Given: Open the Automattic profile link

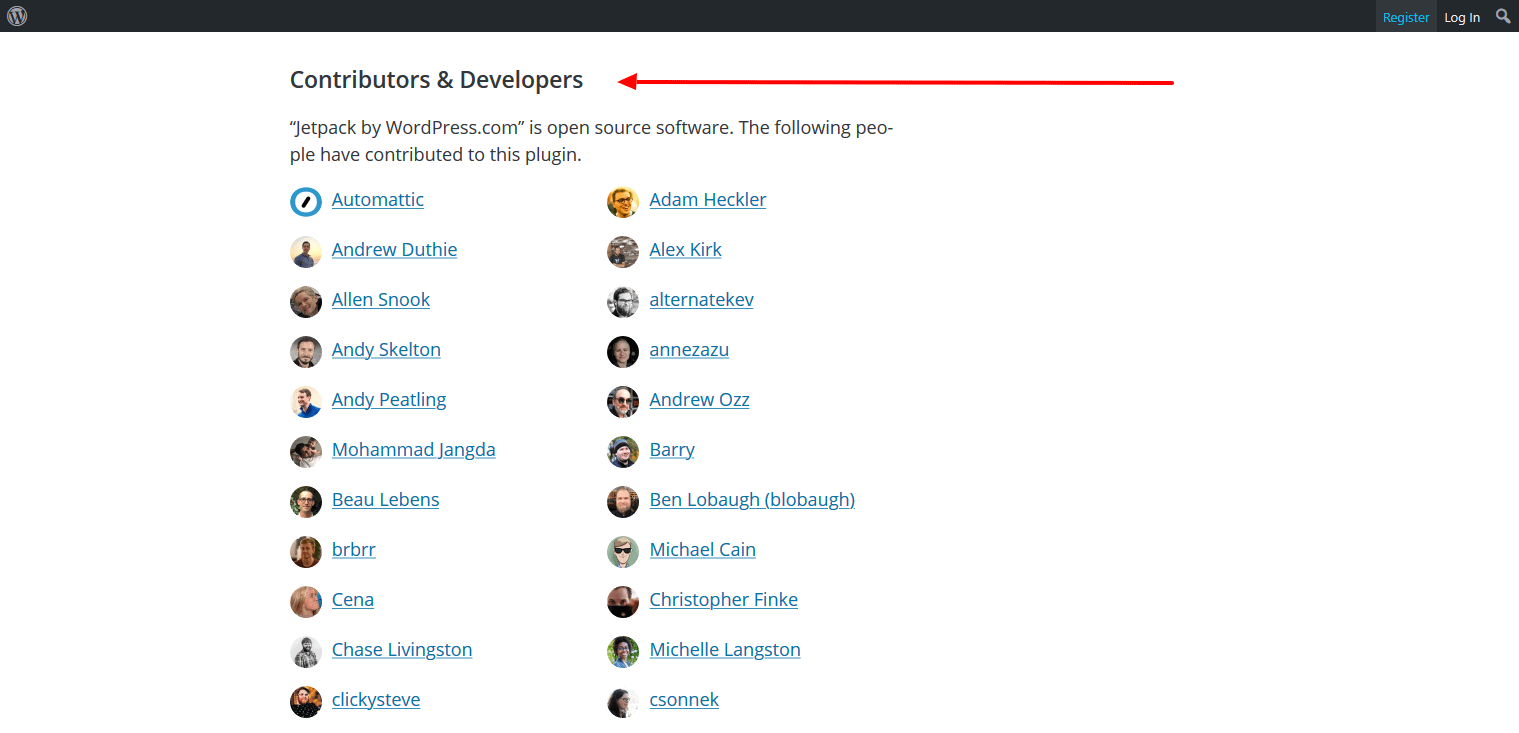Looking at the screenshot, I should click(378, 199).
